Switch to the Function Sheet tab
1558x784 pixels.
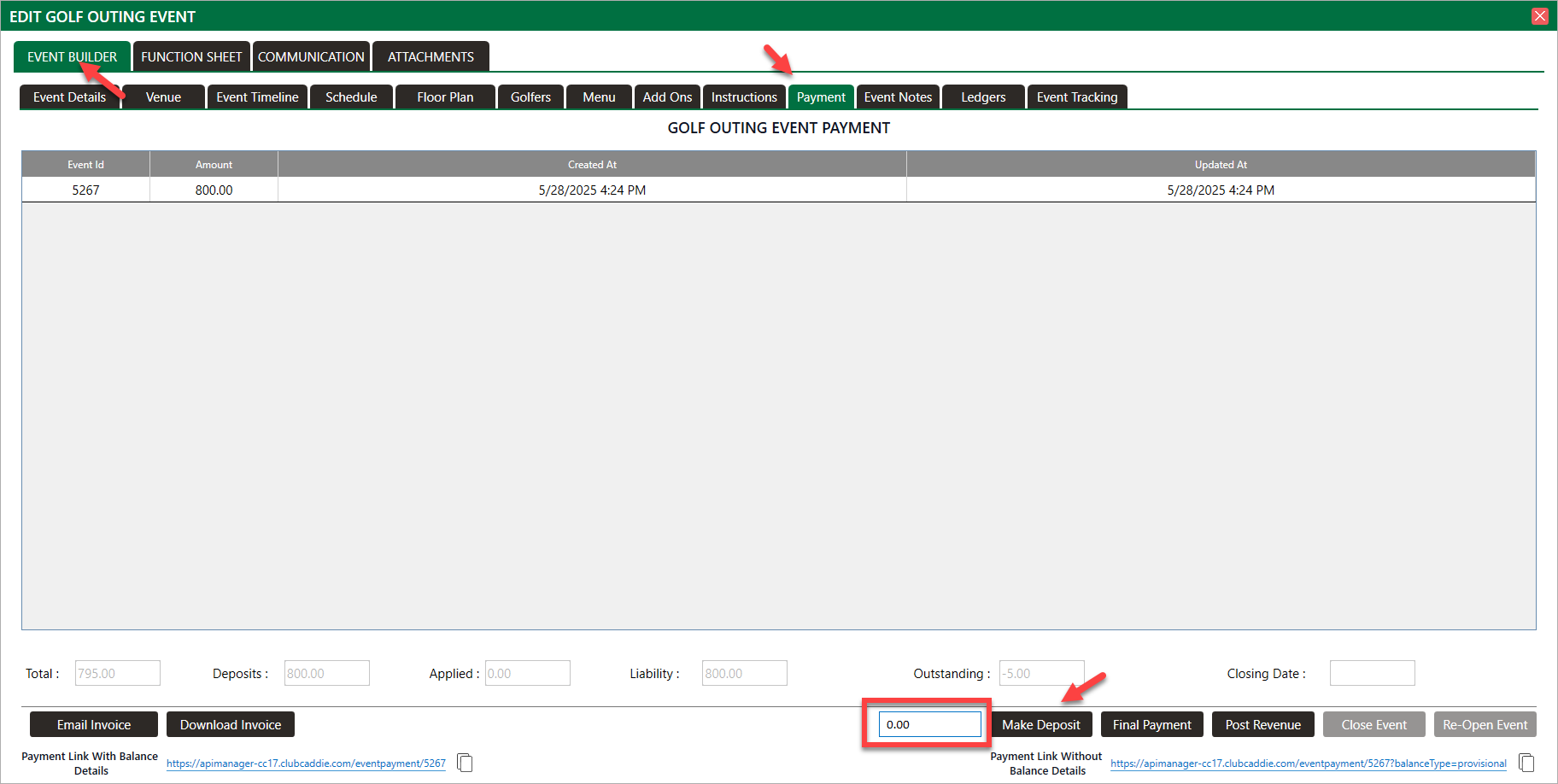tap(191, 57)
